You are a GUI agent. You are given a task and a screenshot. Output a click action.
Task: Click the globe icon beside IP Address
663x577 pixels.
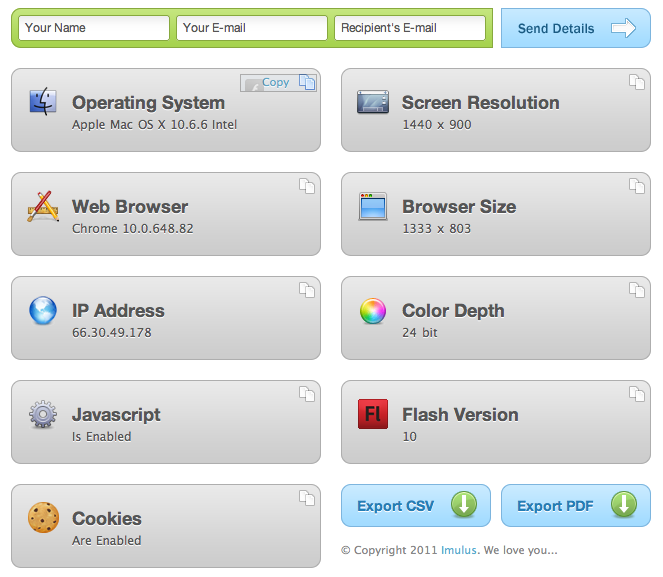[43, 310]
